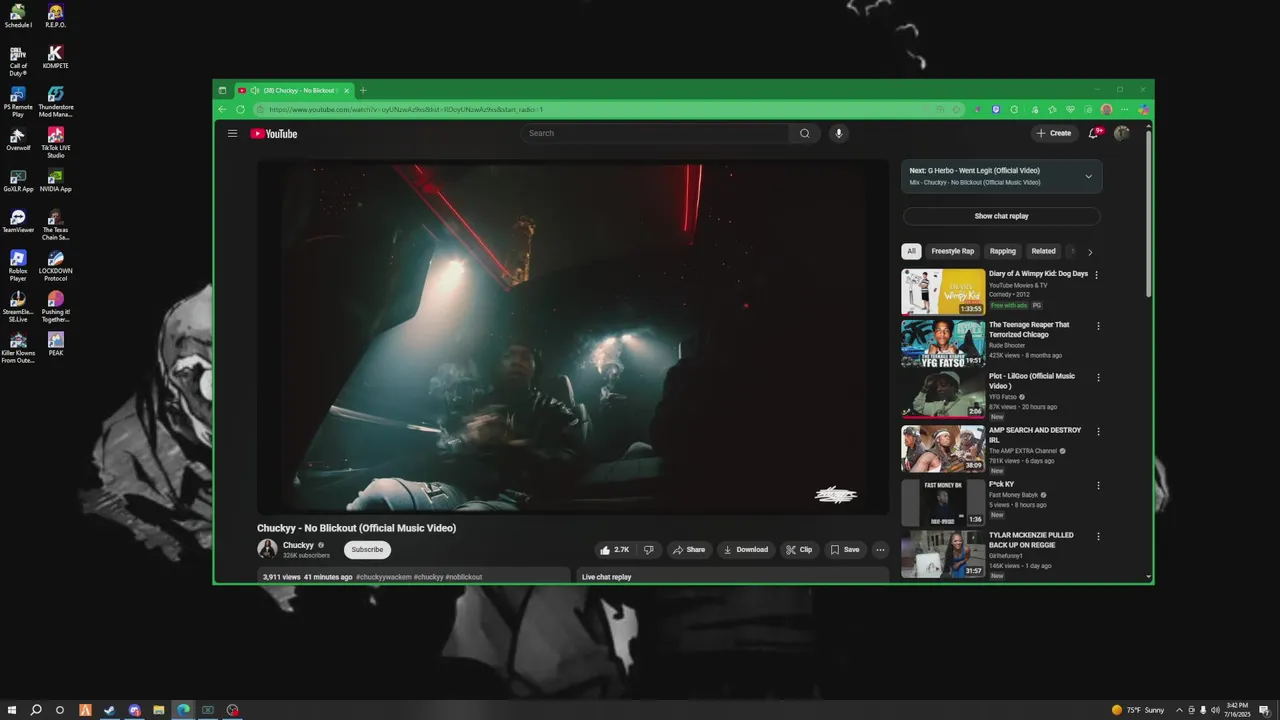Open the 75°F Sunny weather widget

[x=1138, y=710]
